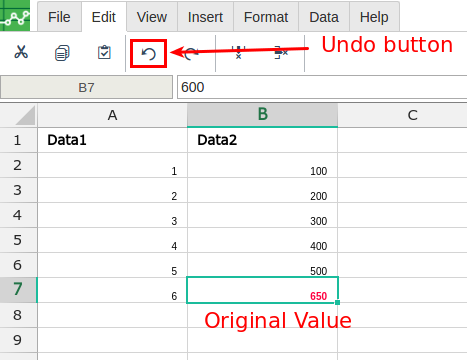The height and width of the screenshot is (360, 467).
Task: Click the Paste clipboard icon
Action: (104, 52)
